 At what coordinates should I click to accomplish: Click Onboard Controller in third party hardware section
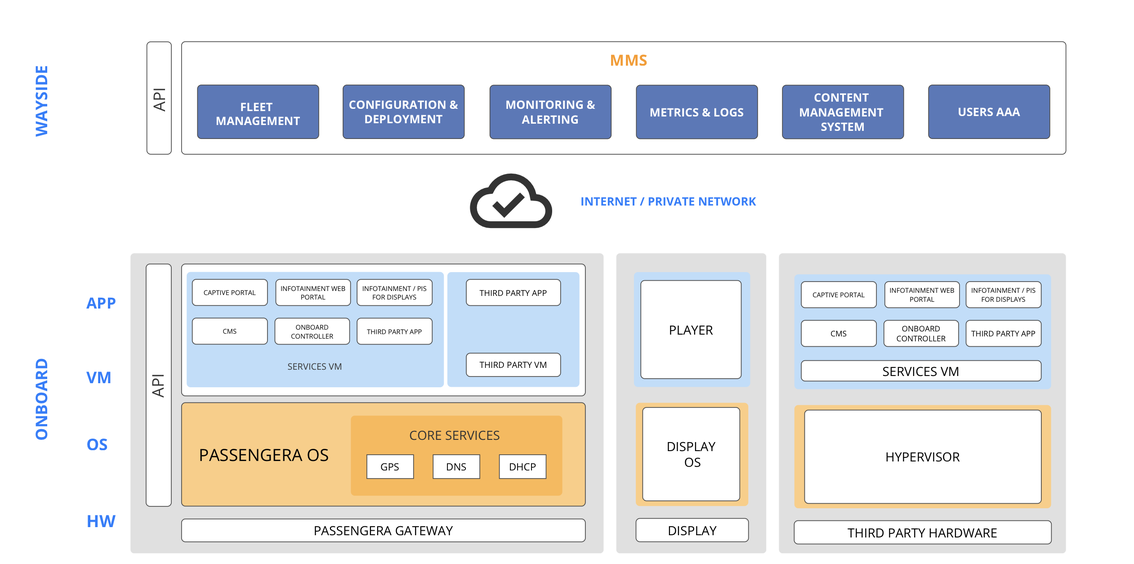point(922,333)
